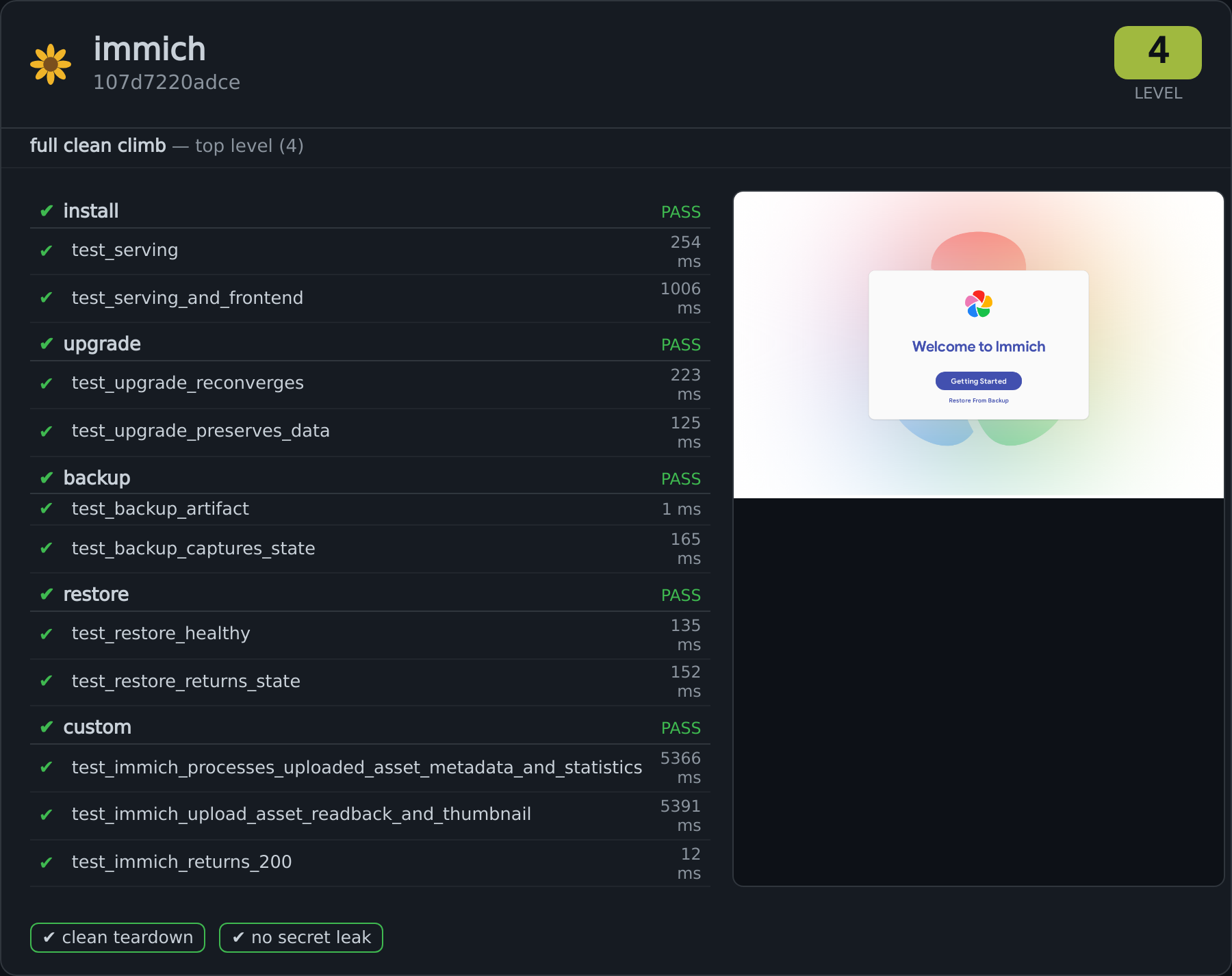
Task: Click the 12 ms duration value
Action: 689,864
